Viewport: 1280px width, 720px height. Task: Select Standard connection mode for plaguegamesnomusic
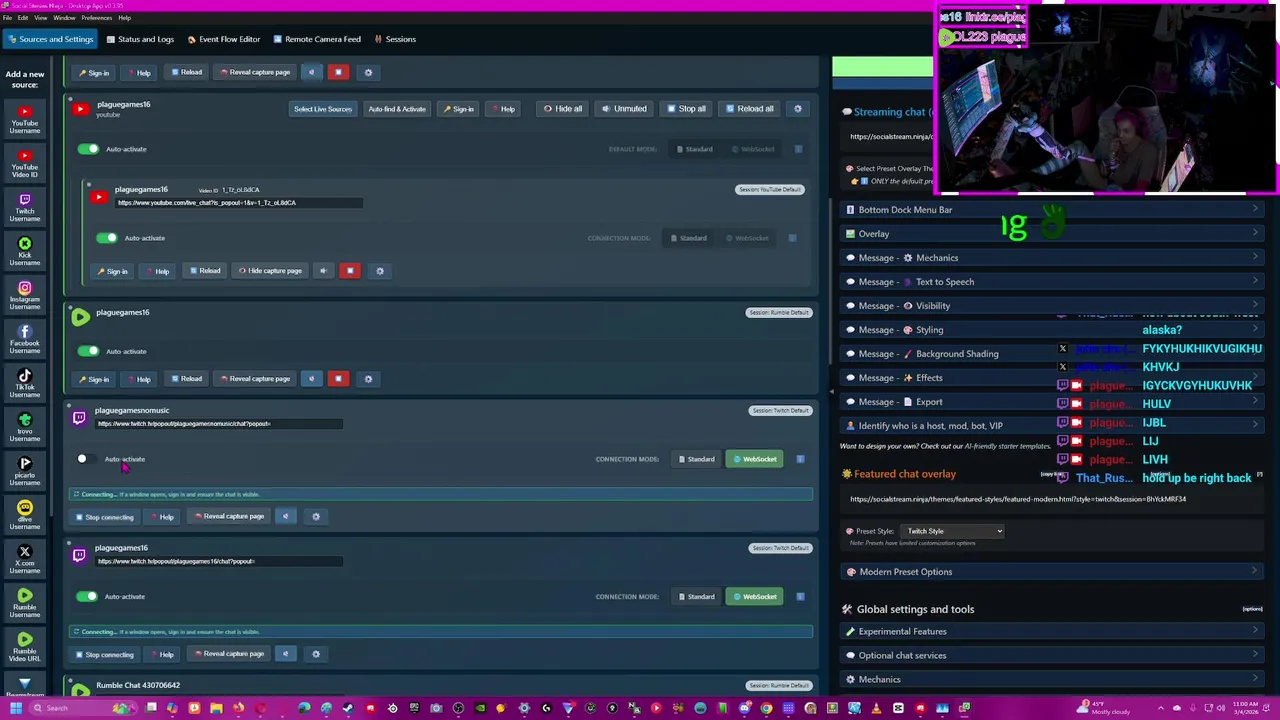pyautogui.click(x=696, y=459)
